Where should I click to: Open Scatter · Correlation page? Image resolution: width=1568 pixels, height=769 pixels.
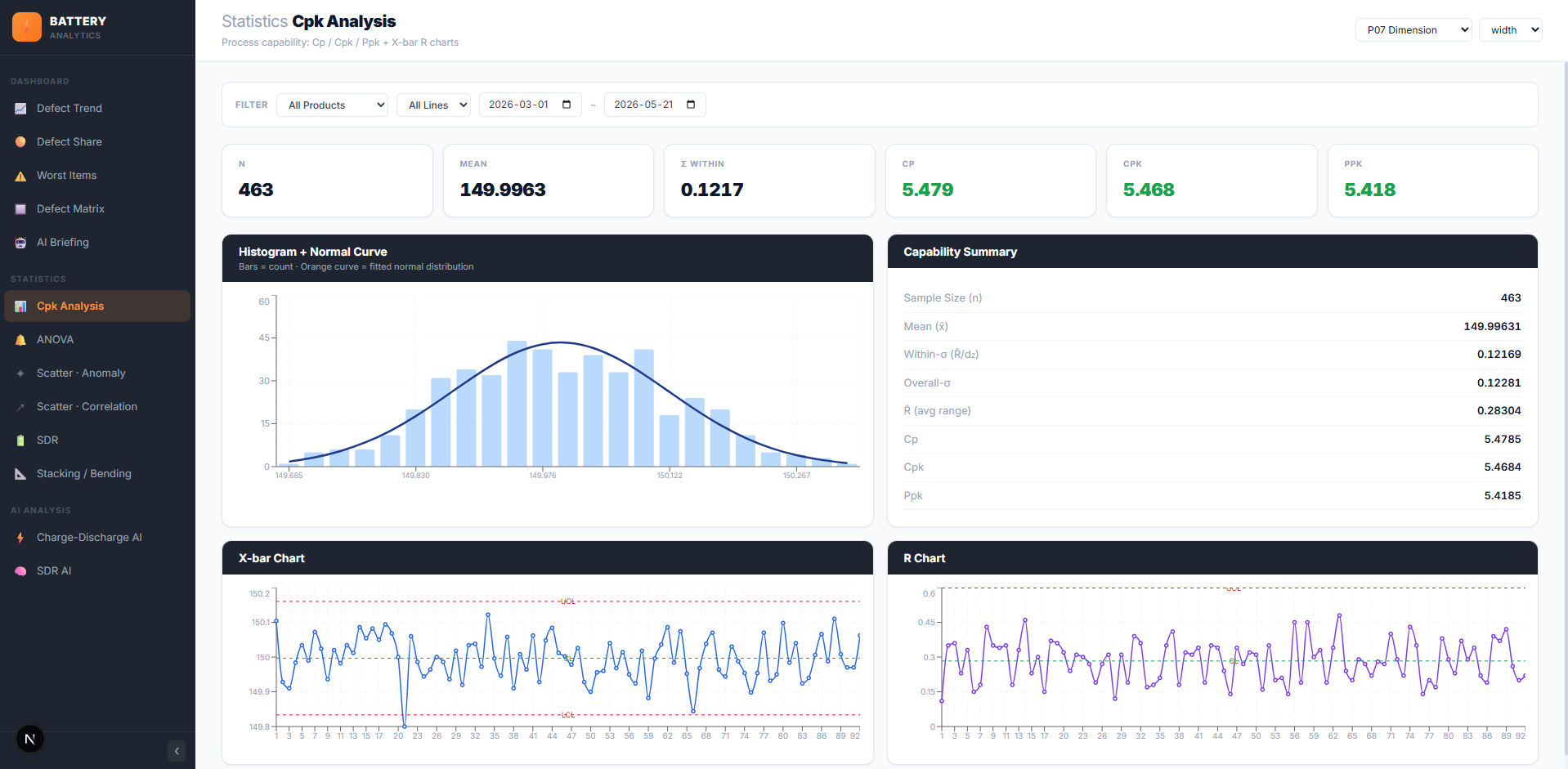97,407
